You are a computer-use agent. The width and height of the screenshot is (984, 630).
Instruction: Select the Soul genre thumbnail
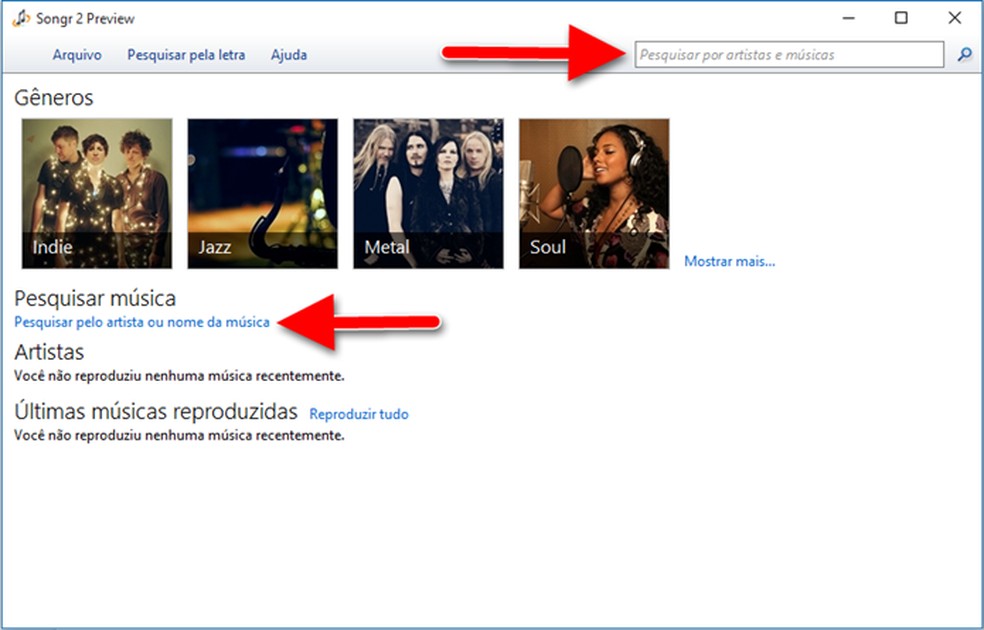[x=594, y=193]
